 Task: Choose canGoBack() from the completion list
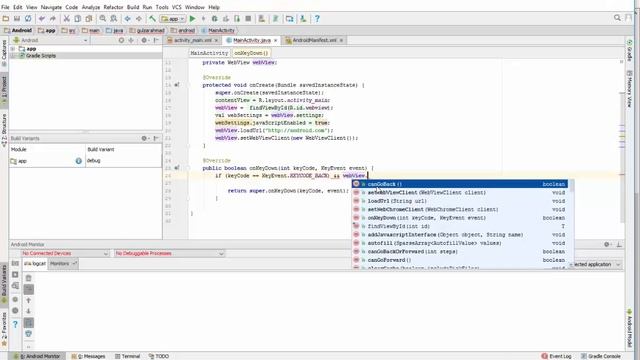460,184
